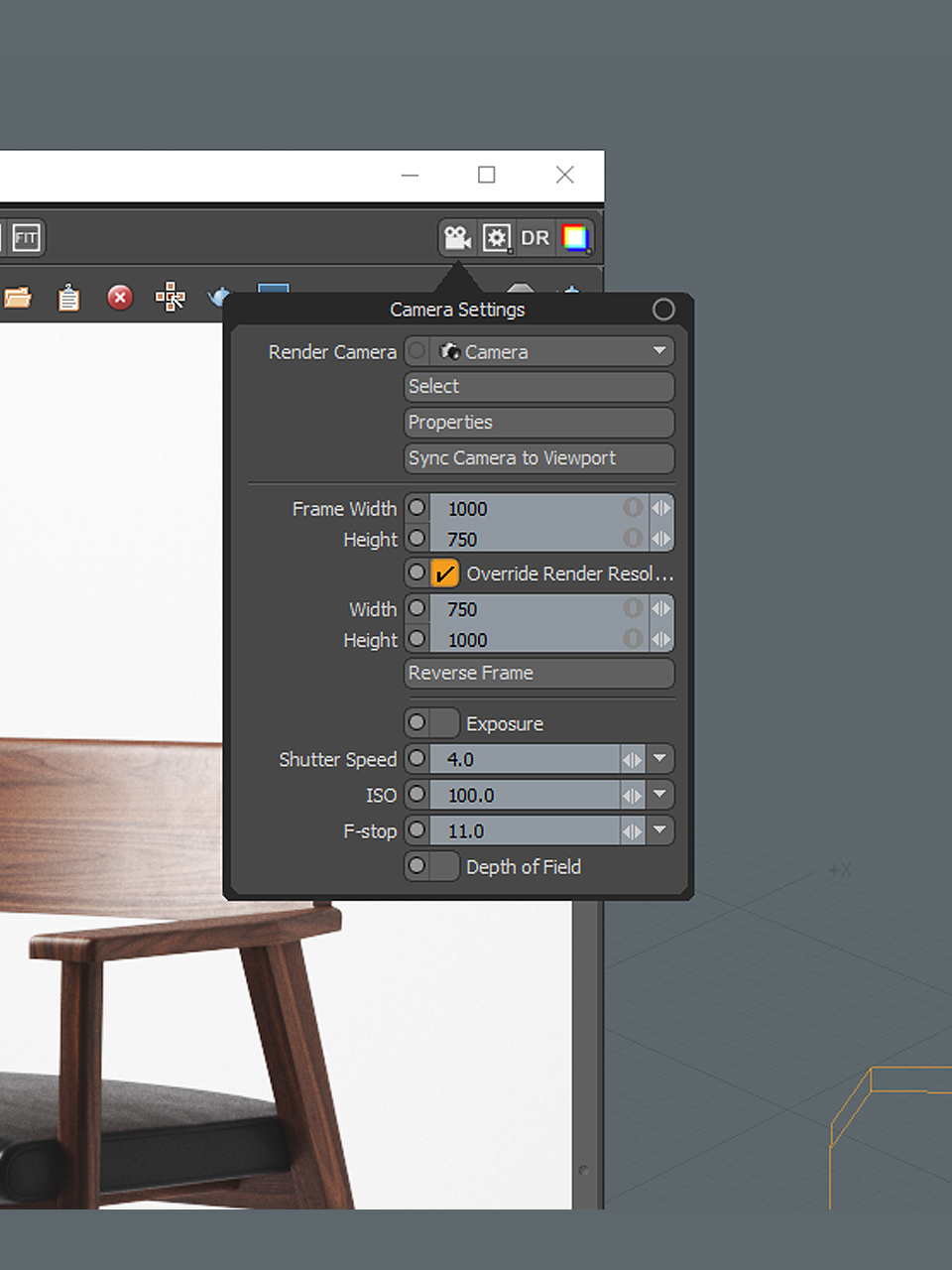The image size is (952, 1270).
Task: Click F-stop value 11.0
Action: coord(526,830)
